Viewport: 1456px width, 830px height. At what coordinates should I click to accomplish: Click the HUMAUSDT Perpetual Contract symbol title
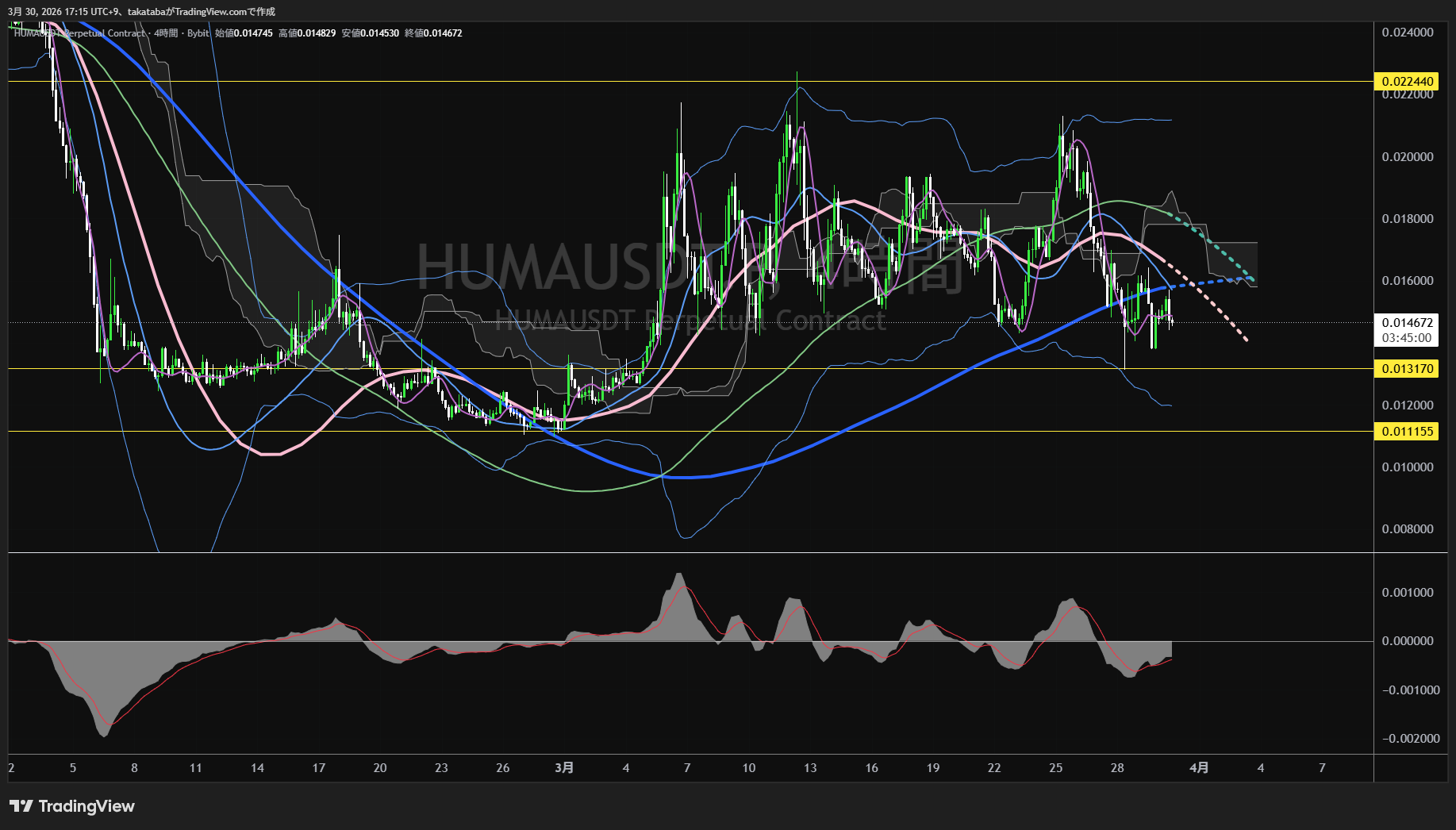79,33
